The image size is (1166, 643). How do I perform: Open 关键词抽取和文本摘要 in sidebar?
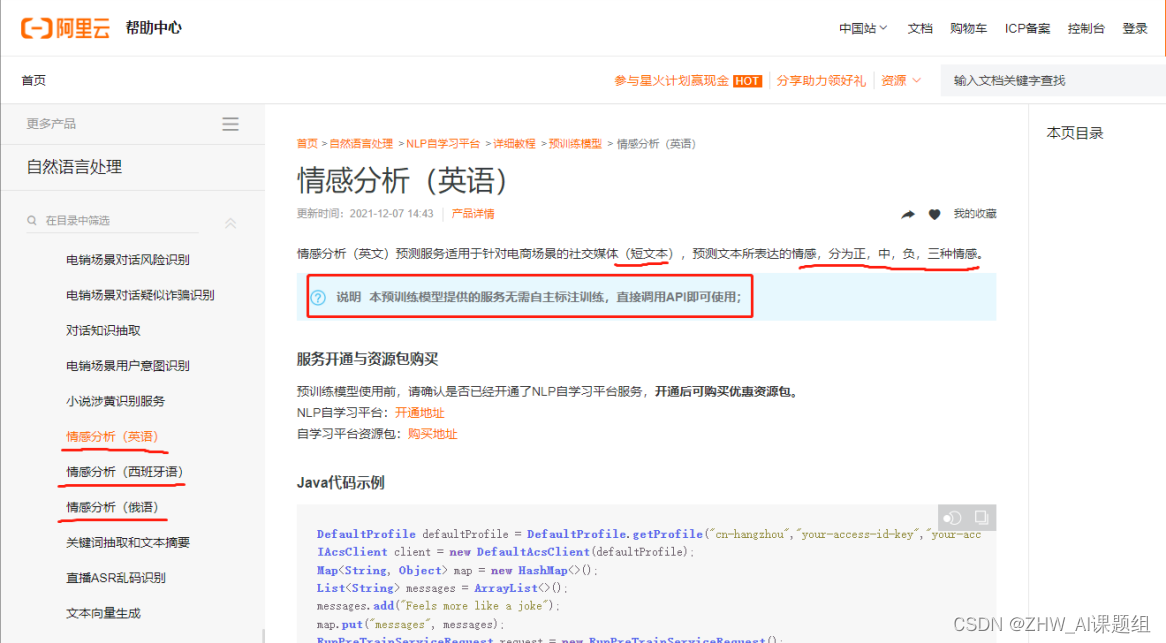point(128,542)
